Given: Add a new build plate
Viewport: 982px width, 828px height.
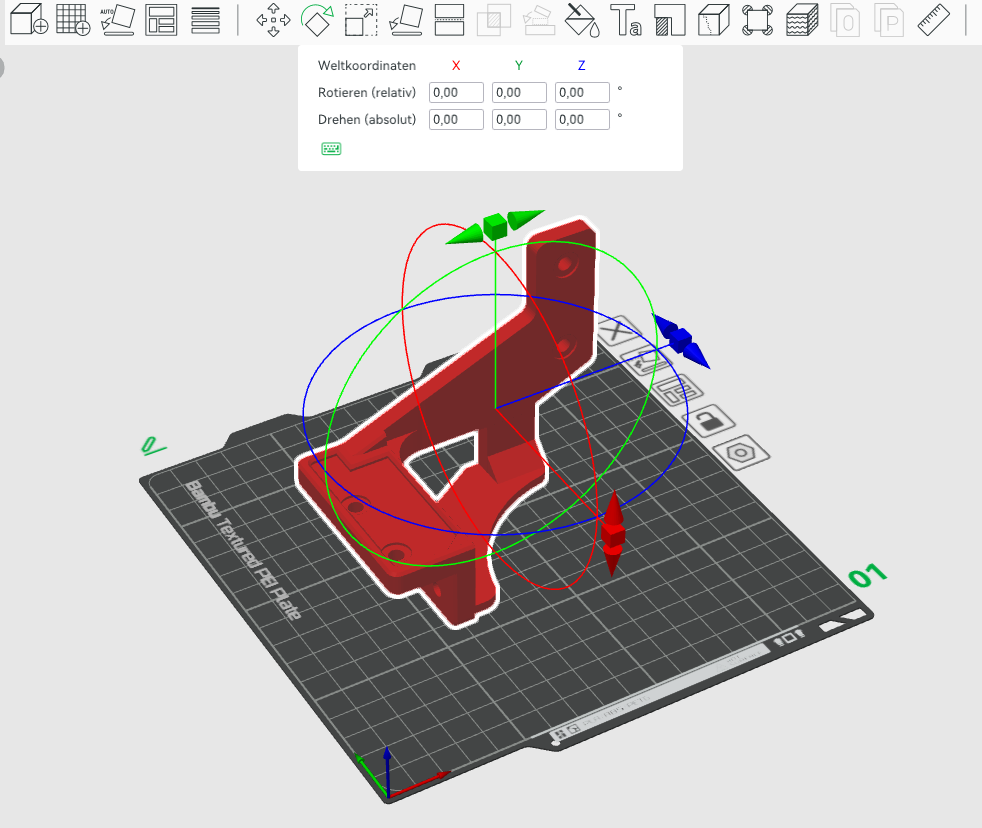Looking at the screenshot, I should (73, 18).
